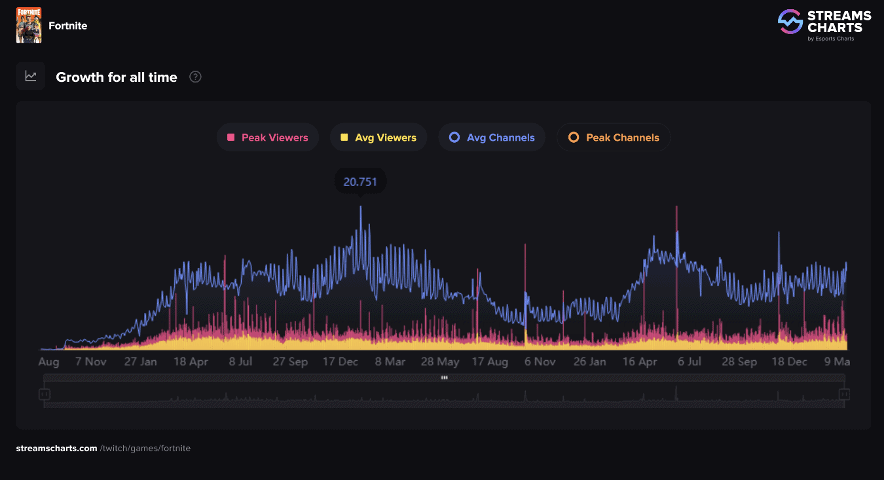Click the left range selector handle
Screen dimensions: 884x480
tap(45, 394)
